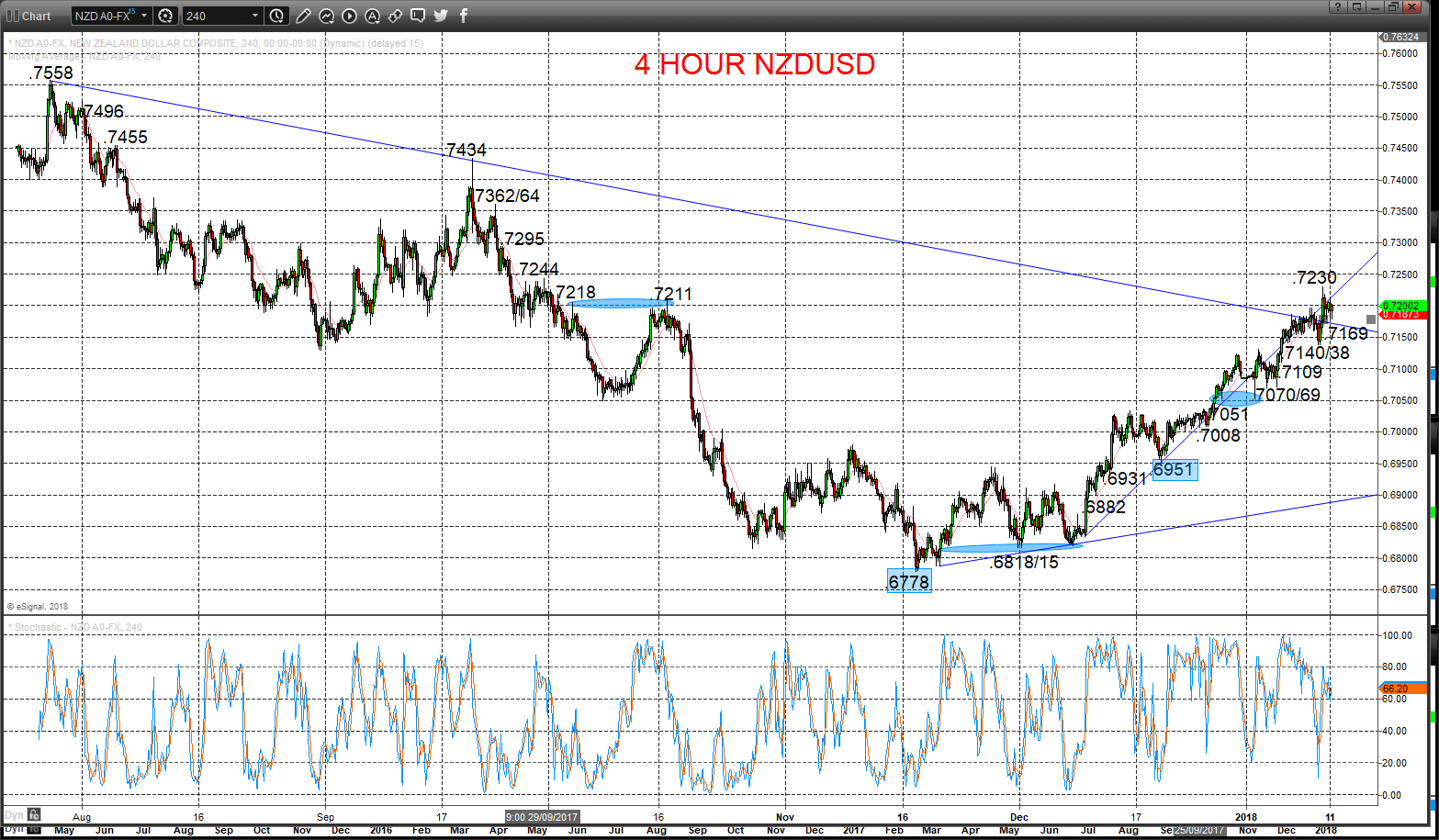The height and width of the screenshot is (840, 1439).
Task: Click the 0.76324 price axis marker
Action: click(1401, 38)
